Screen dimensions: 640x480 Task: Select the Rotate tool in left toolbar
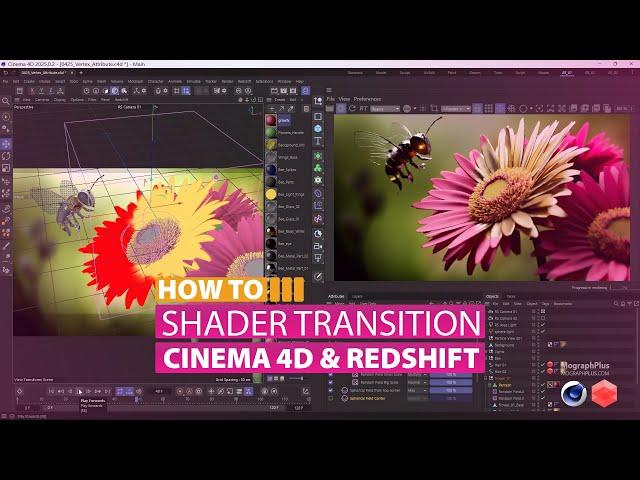tap(6, 156)
